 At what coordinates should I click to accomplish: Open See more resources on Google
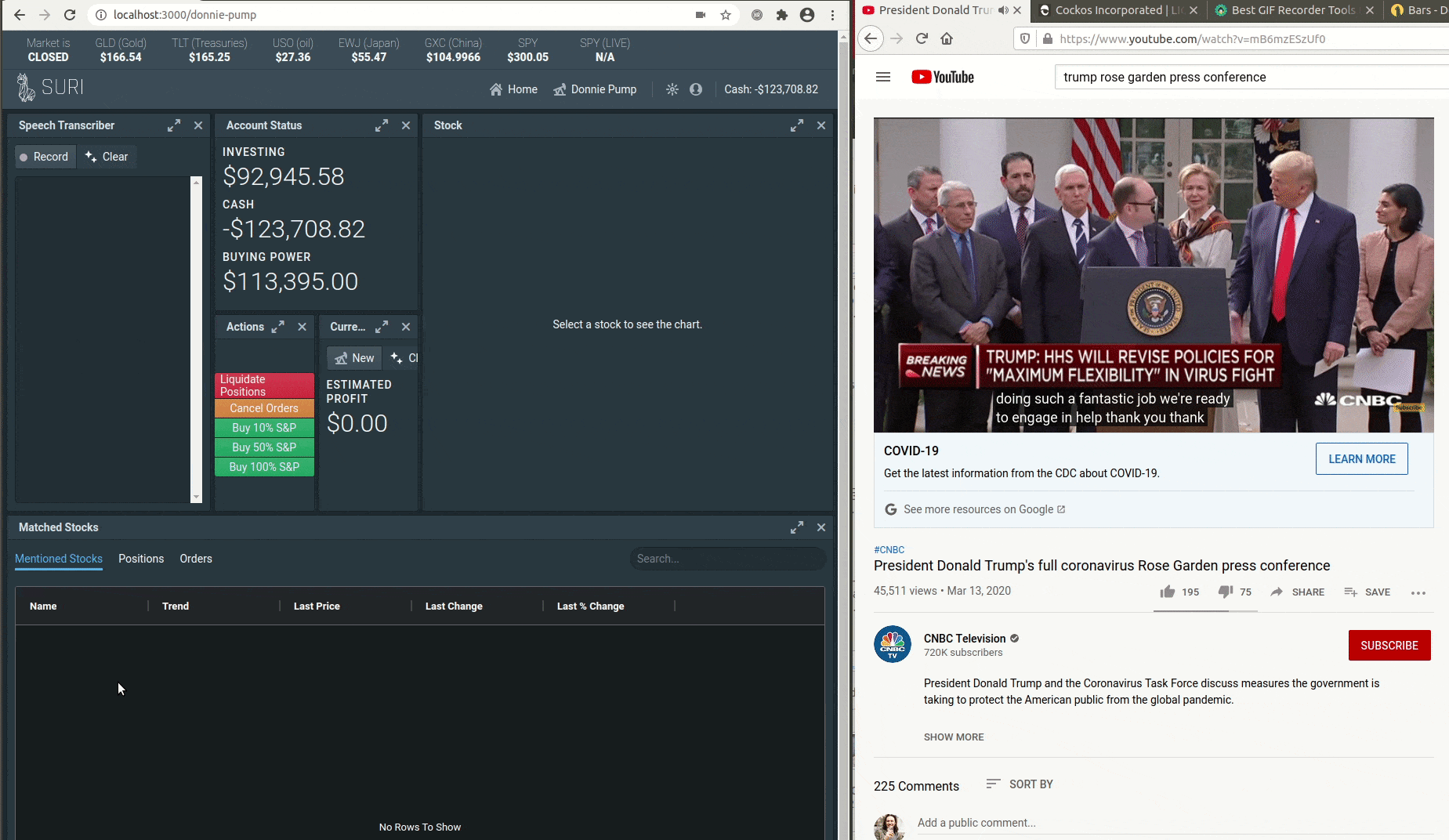coord(976,509)
